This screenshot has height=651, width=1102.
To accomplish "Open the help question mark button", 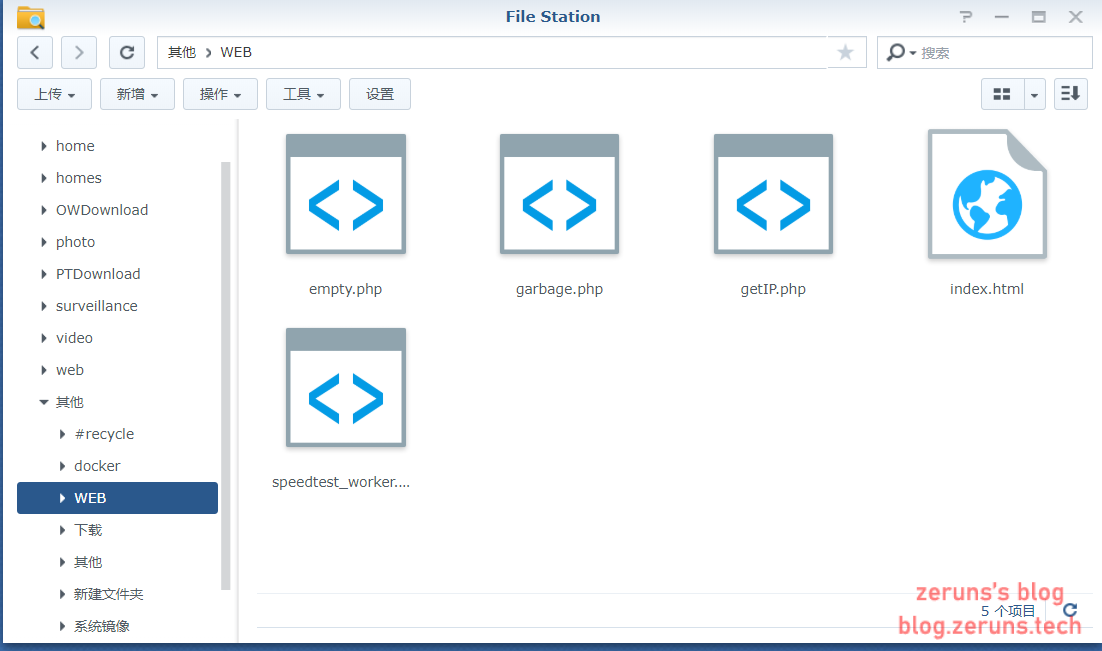I will coord(966,17).
